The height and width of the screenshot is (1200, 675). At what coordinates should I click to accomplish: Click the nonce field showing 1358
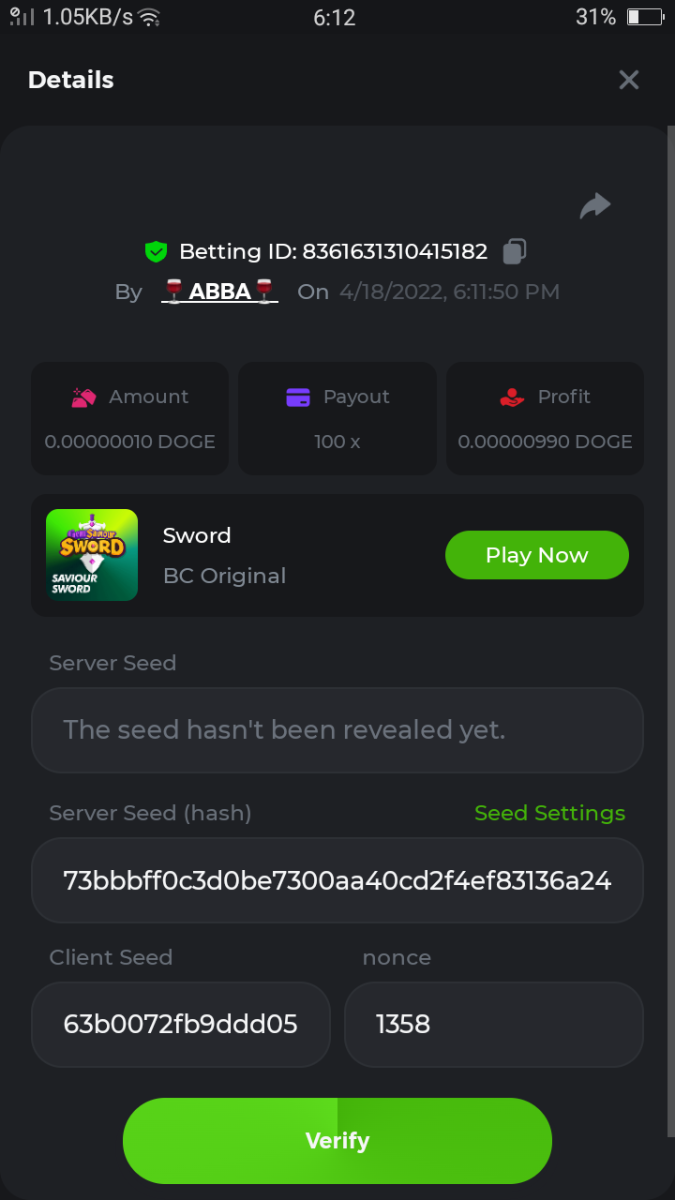[493, 1024]
